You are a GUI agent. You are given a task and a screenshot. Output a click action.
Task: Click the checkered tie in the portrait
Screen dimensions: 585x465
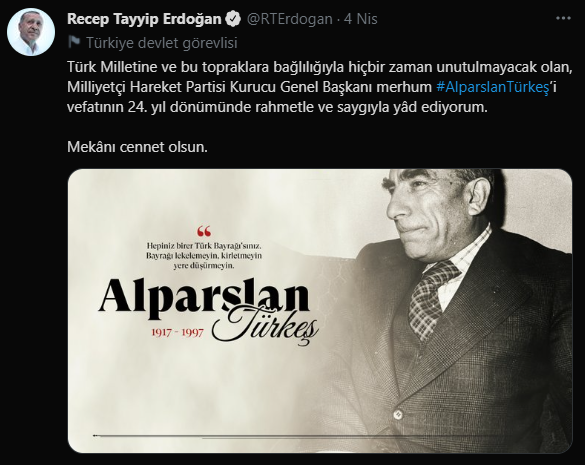pos(433,299)
